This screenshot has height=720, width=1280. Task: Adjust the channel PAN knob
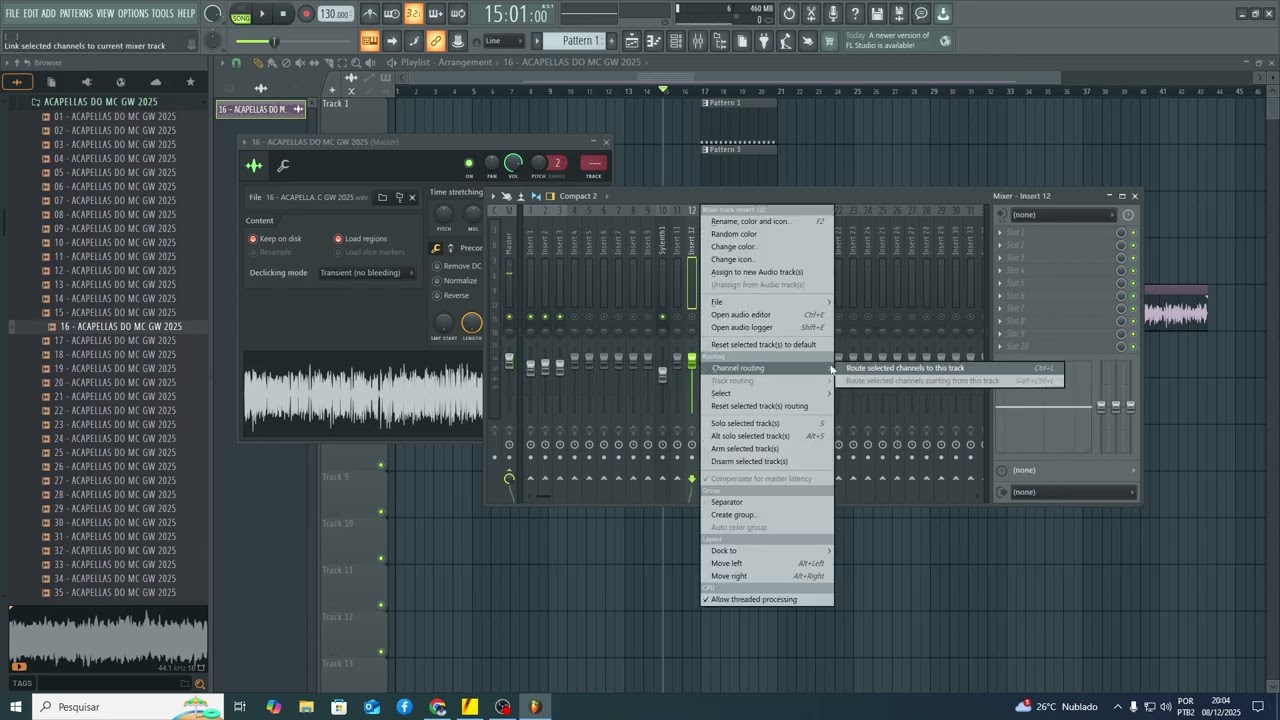(491, 163)
